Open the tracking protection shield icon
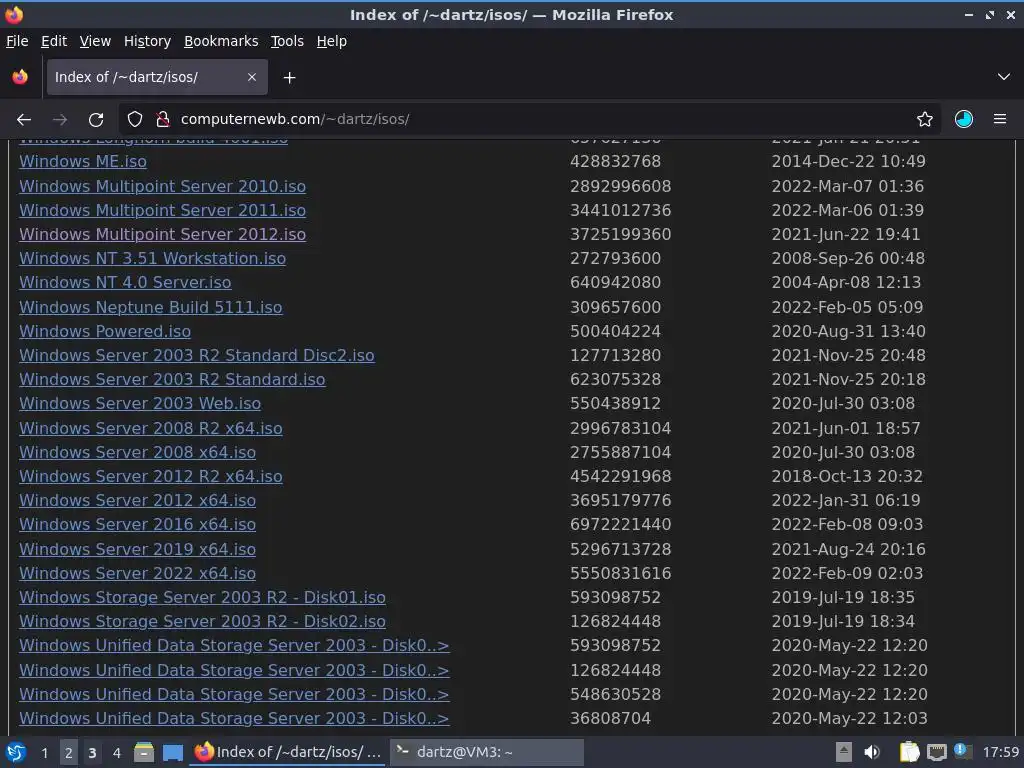The width and height of the screenshot is (1024, 768). tap(135, 120)
